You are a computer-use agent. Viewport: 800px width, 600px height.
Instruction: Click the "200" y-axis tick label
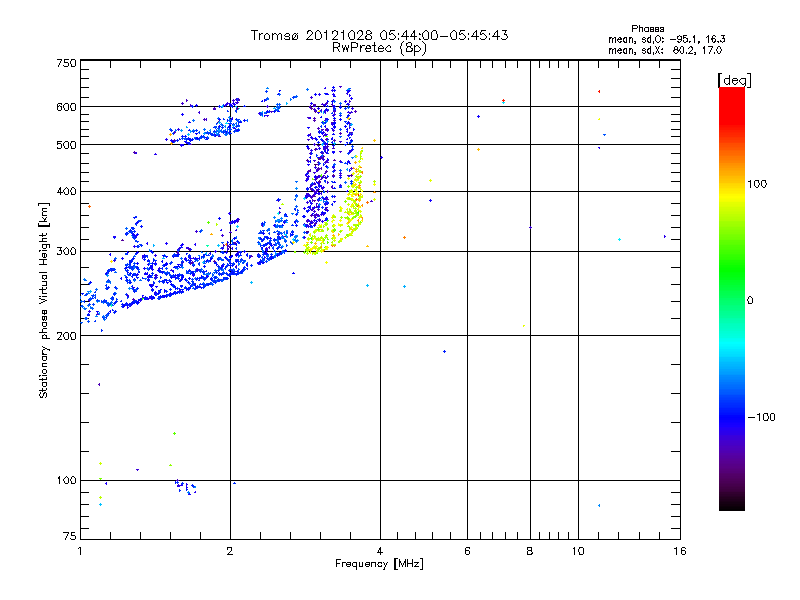tap(66, 336)
